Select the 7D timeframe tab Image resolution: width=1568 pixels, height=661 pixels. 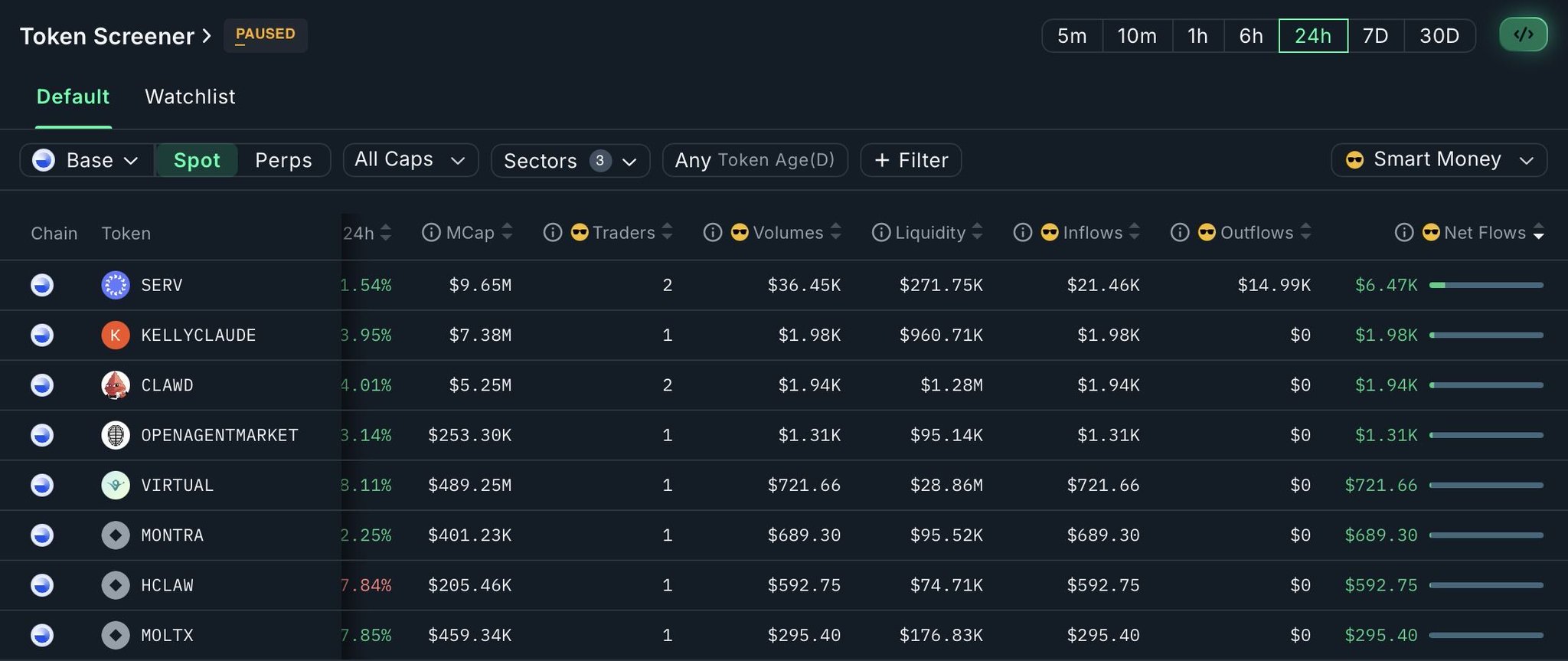1375,36
